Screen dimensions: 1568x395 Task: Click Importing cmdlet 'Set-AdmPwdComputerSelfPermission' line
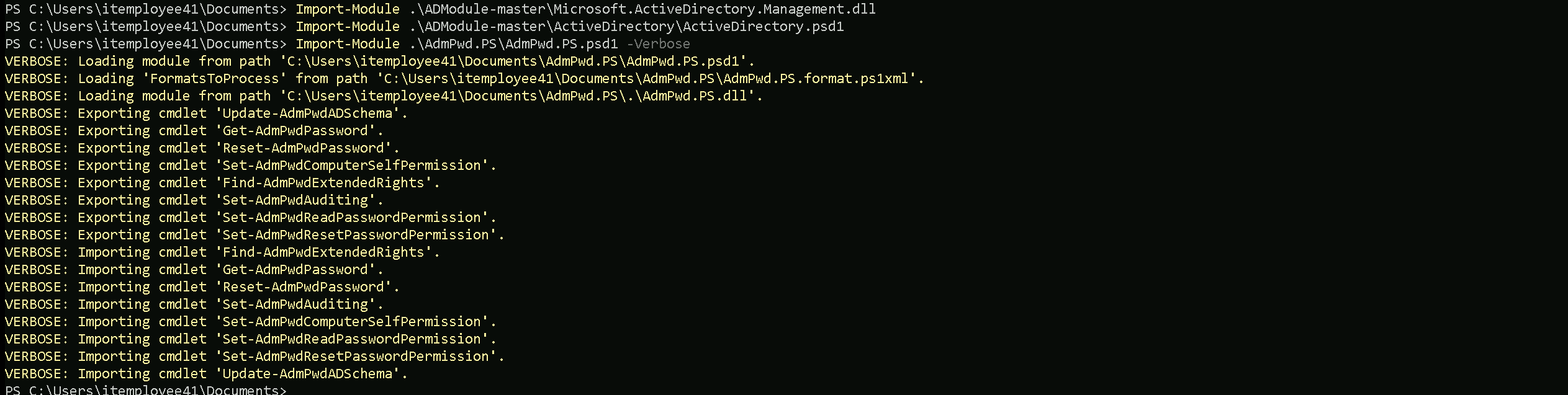pos(251,322)
